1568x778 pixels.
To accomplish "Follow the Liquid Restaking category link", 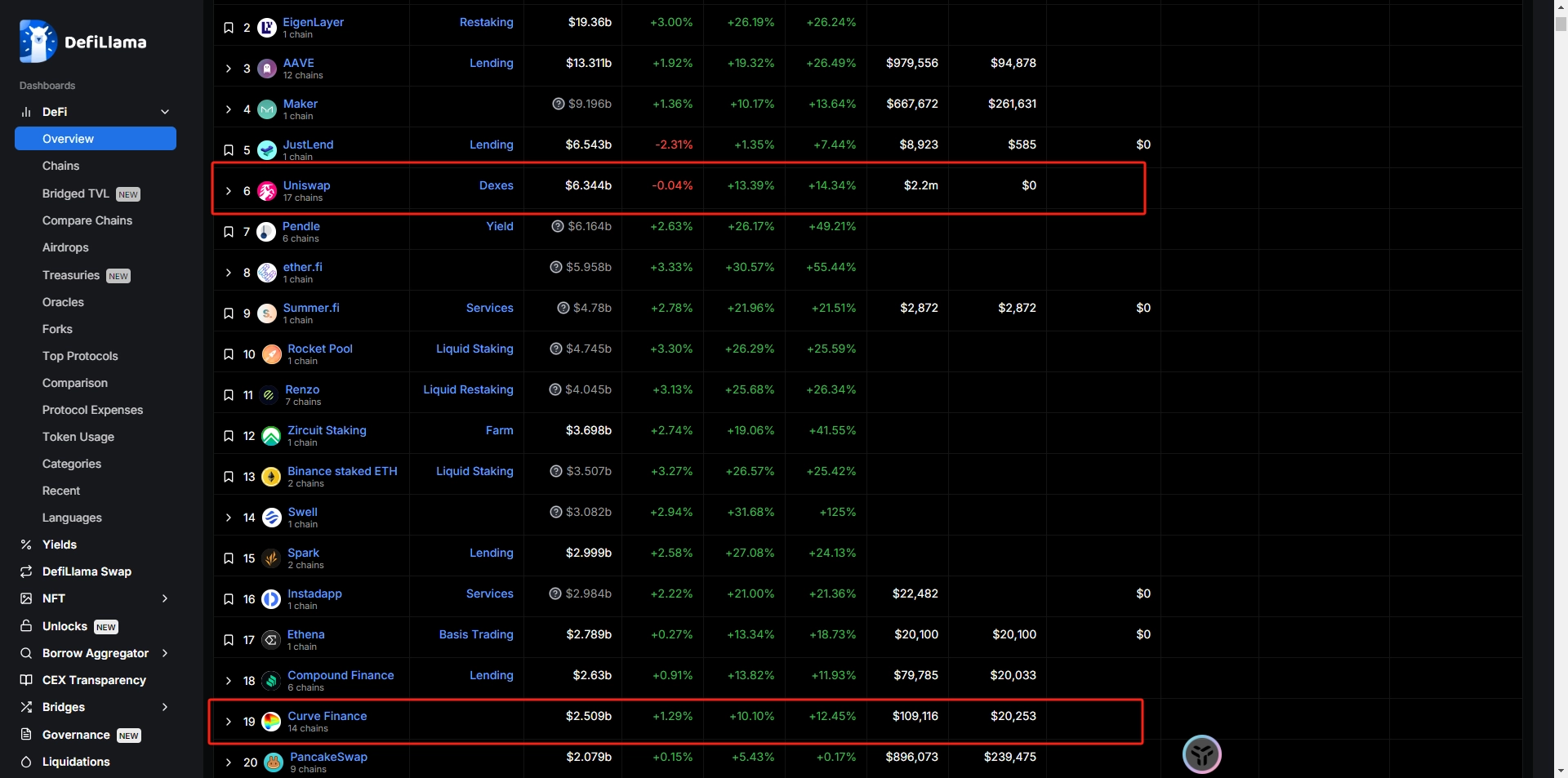I will [x=468, y=389].
